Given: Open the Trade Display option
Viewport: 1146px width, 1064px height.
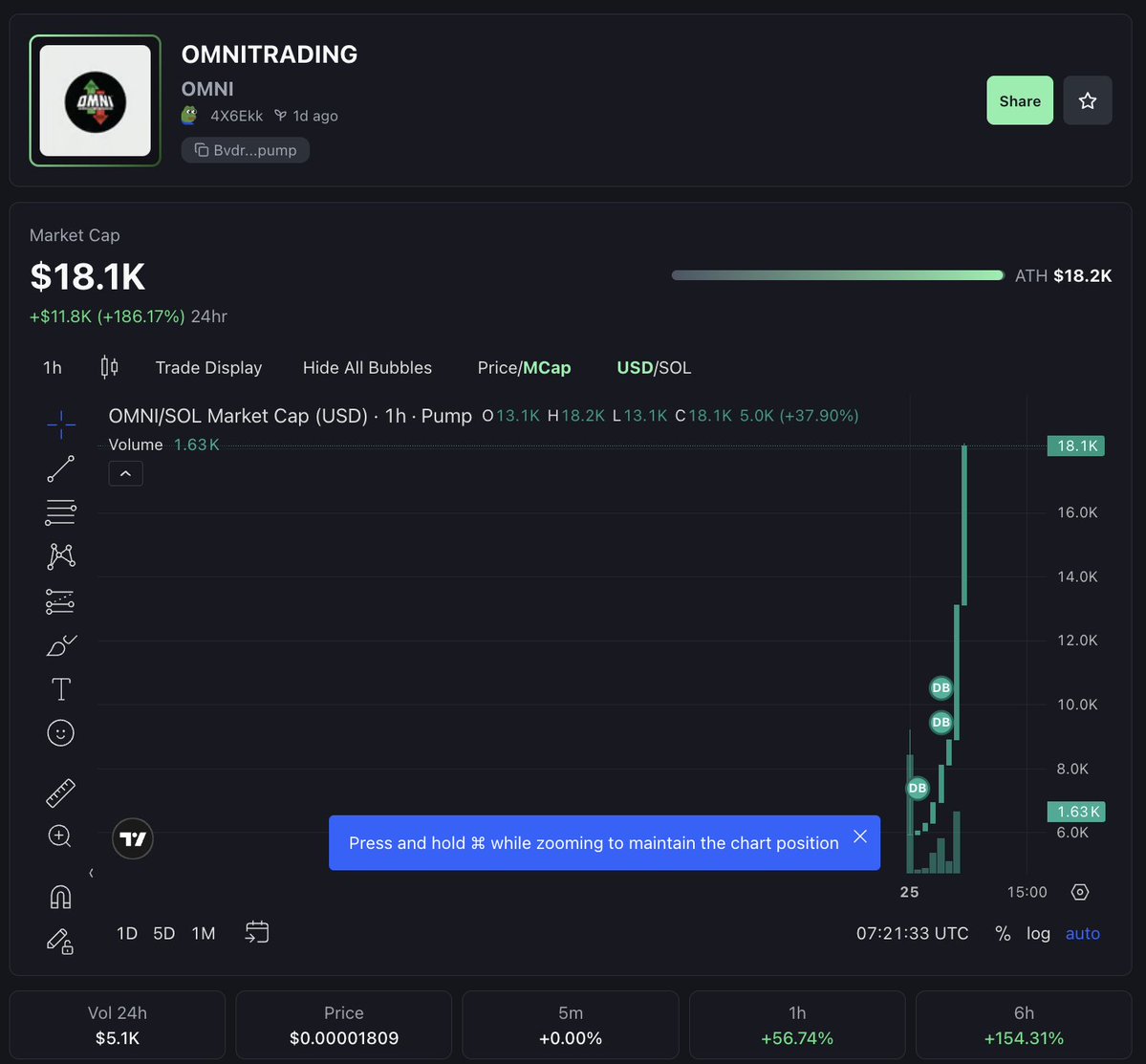Looking at the screenshot, I should (x=208, y=368).
